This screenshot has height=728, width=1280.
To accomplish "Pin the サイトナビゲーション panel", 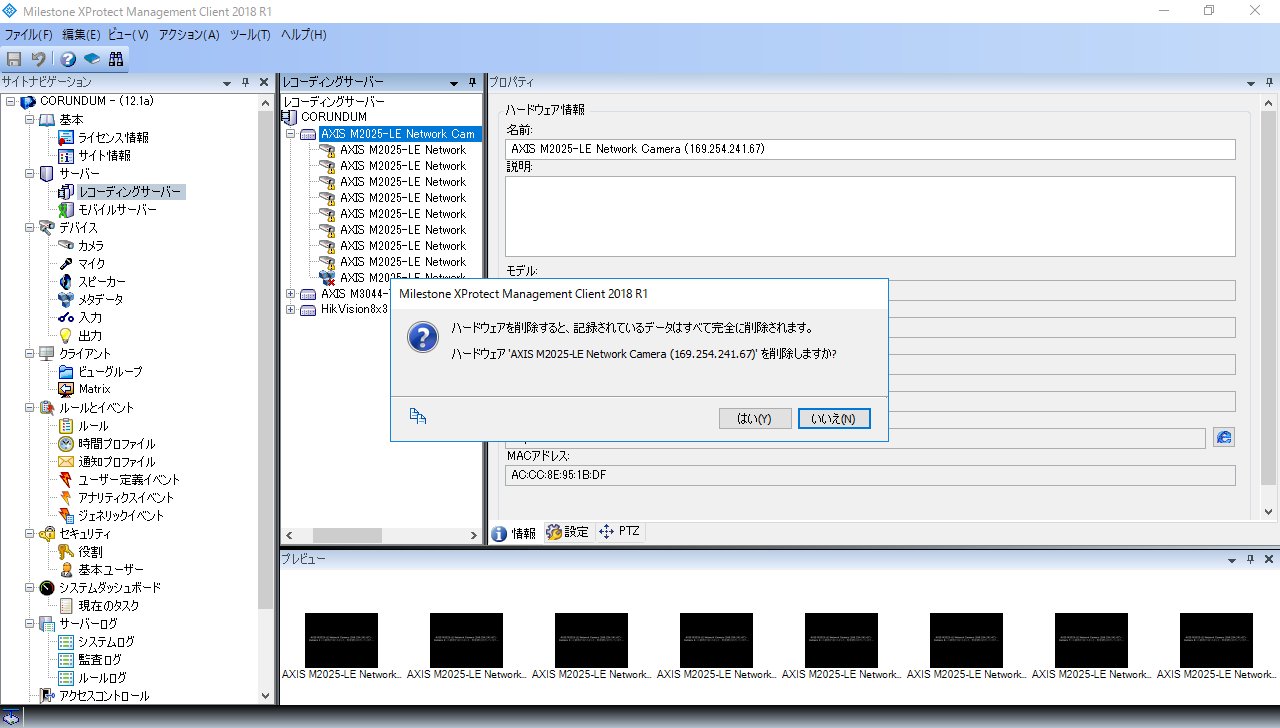I will point(246,83).
